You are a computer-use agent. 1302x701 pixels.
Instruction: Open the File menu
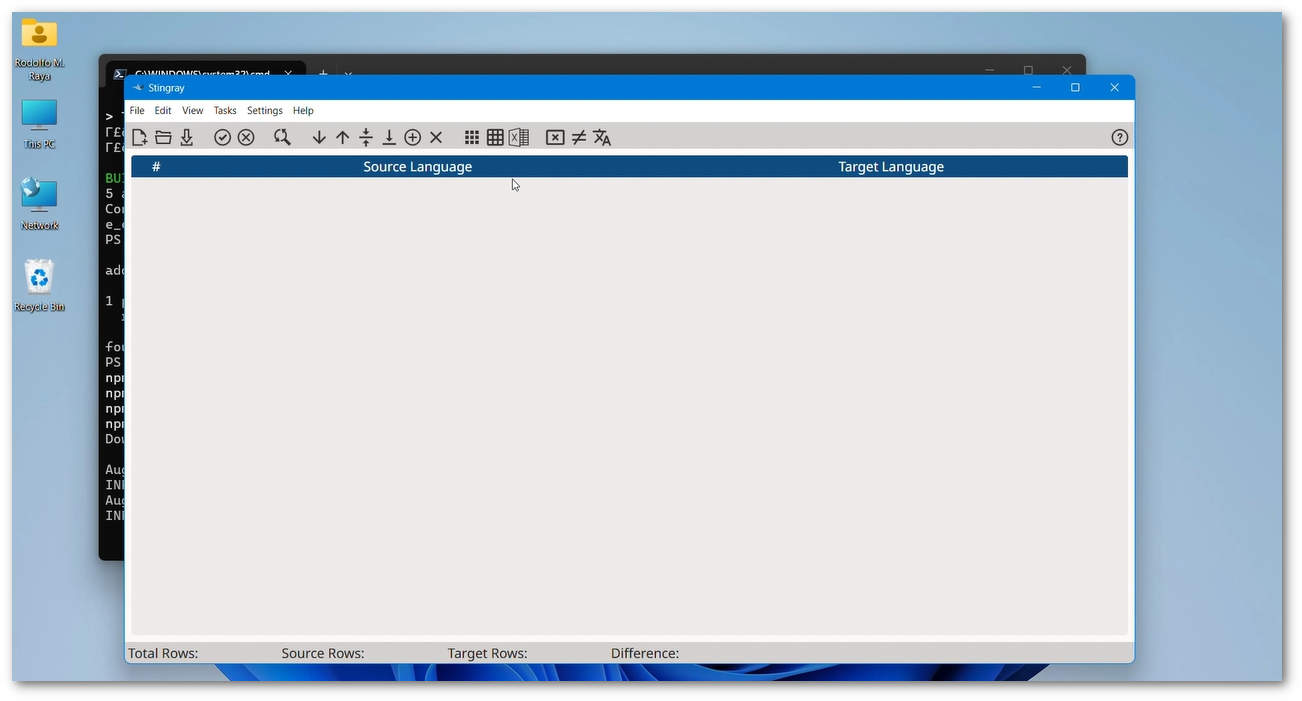[137, 111]
